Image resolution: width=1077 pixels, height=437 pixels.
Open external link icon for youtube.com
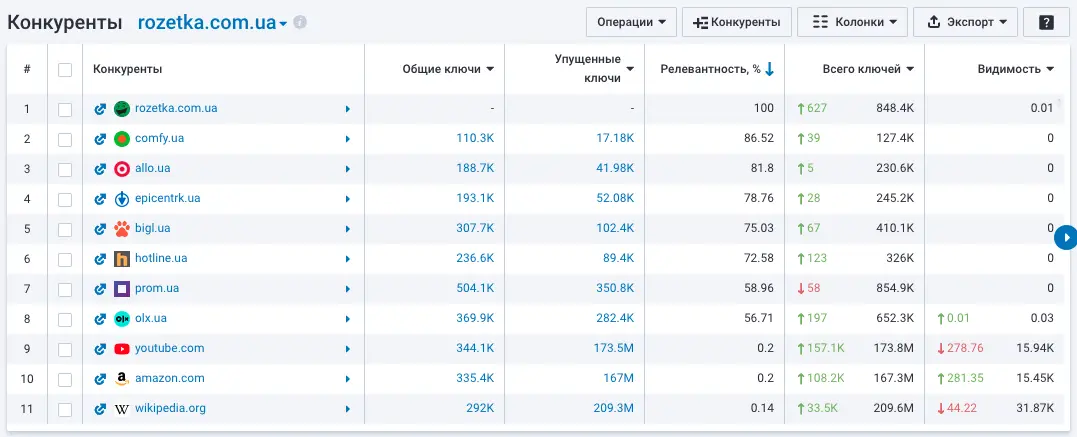click(x=100, y=348)
